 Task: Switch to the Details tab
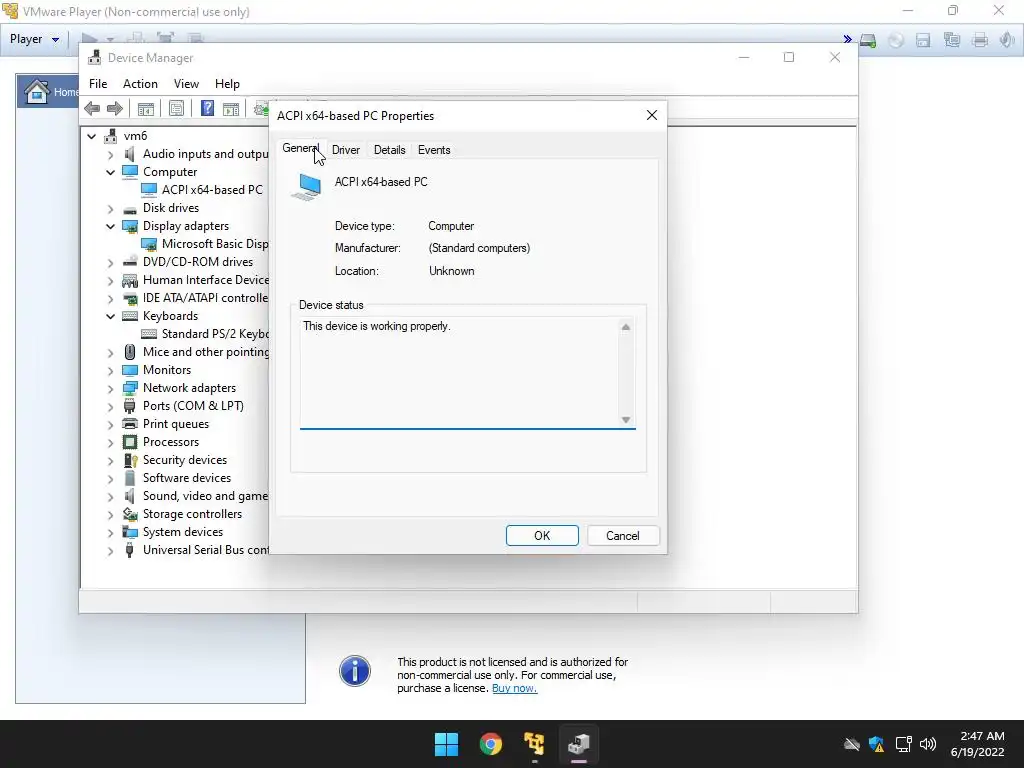pos(389,150)
